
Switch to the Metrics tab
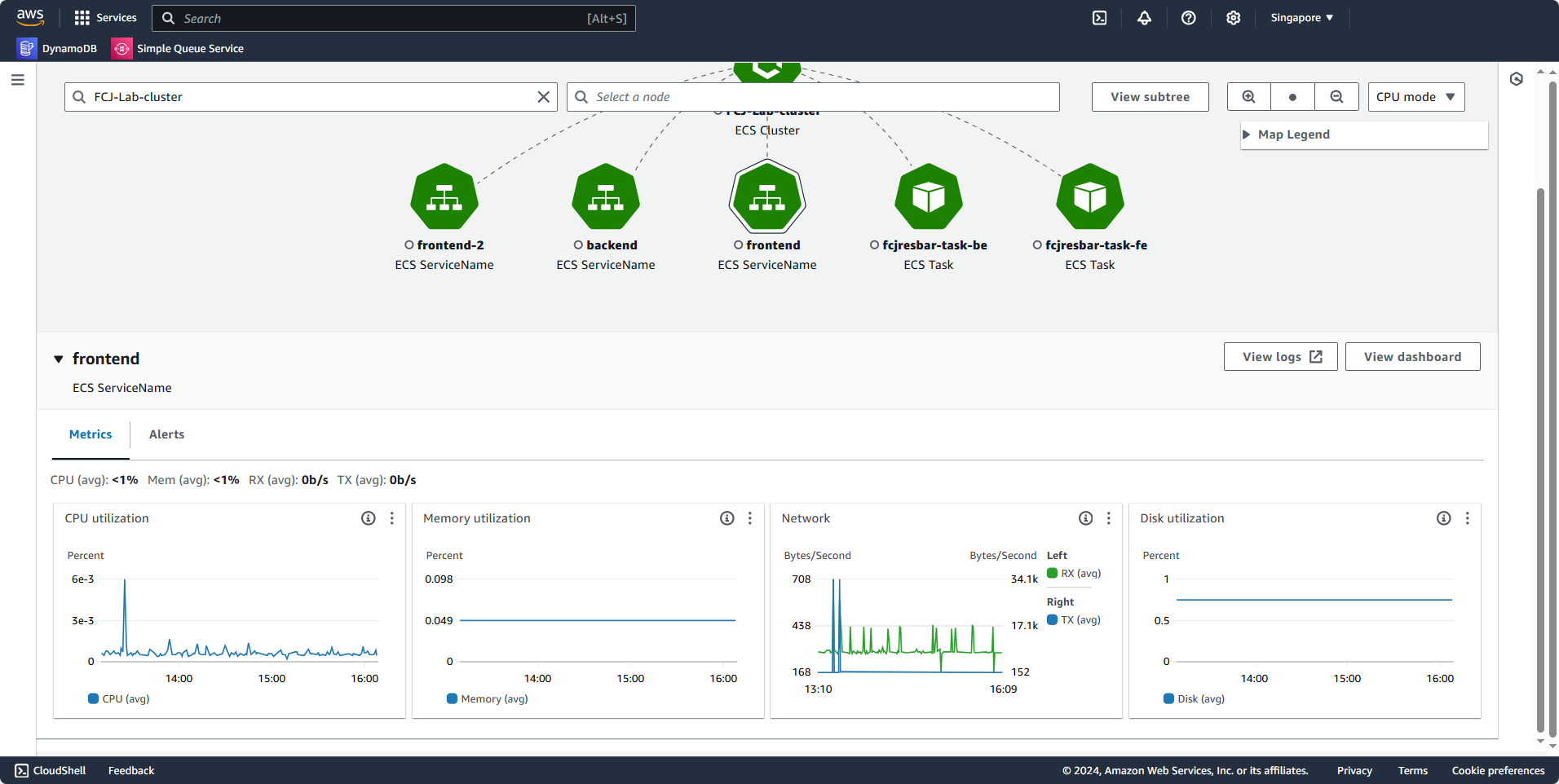pos(91,434)
